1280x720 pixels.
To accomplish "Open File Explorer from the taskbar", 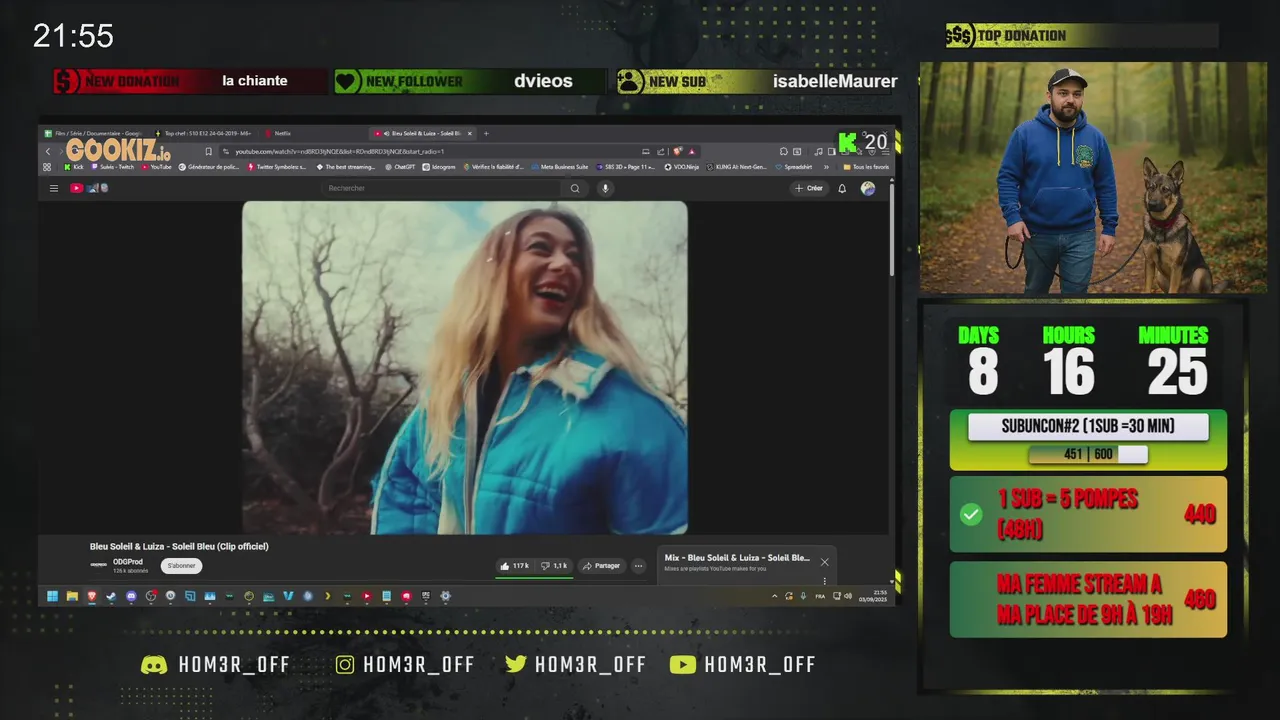I will [x=73, y=596].
